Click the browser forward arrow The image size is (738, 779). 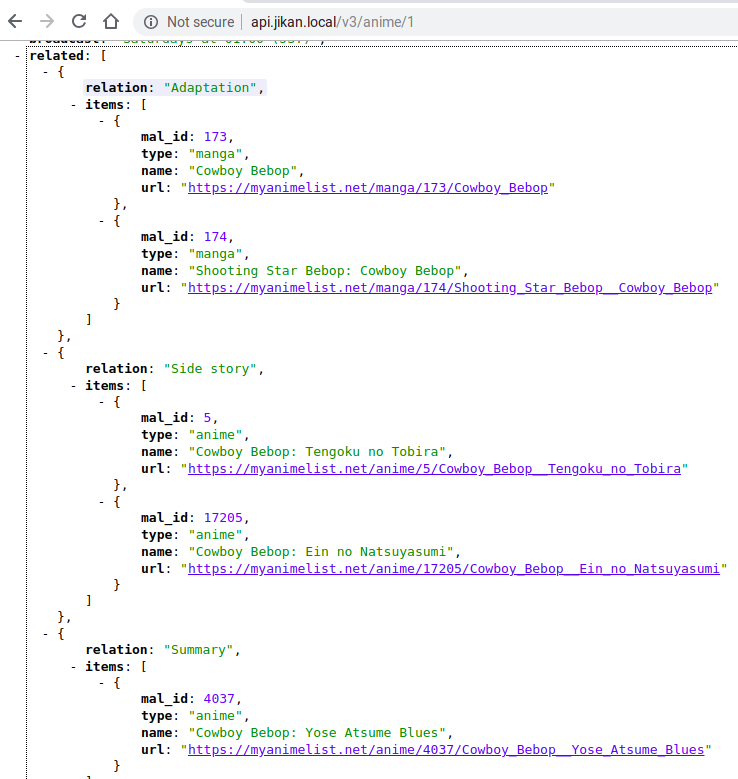(x=47, y=21)
